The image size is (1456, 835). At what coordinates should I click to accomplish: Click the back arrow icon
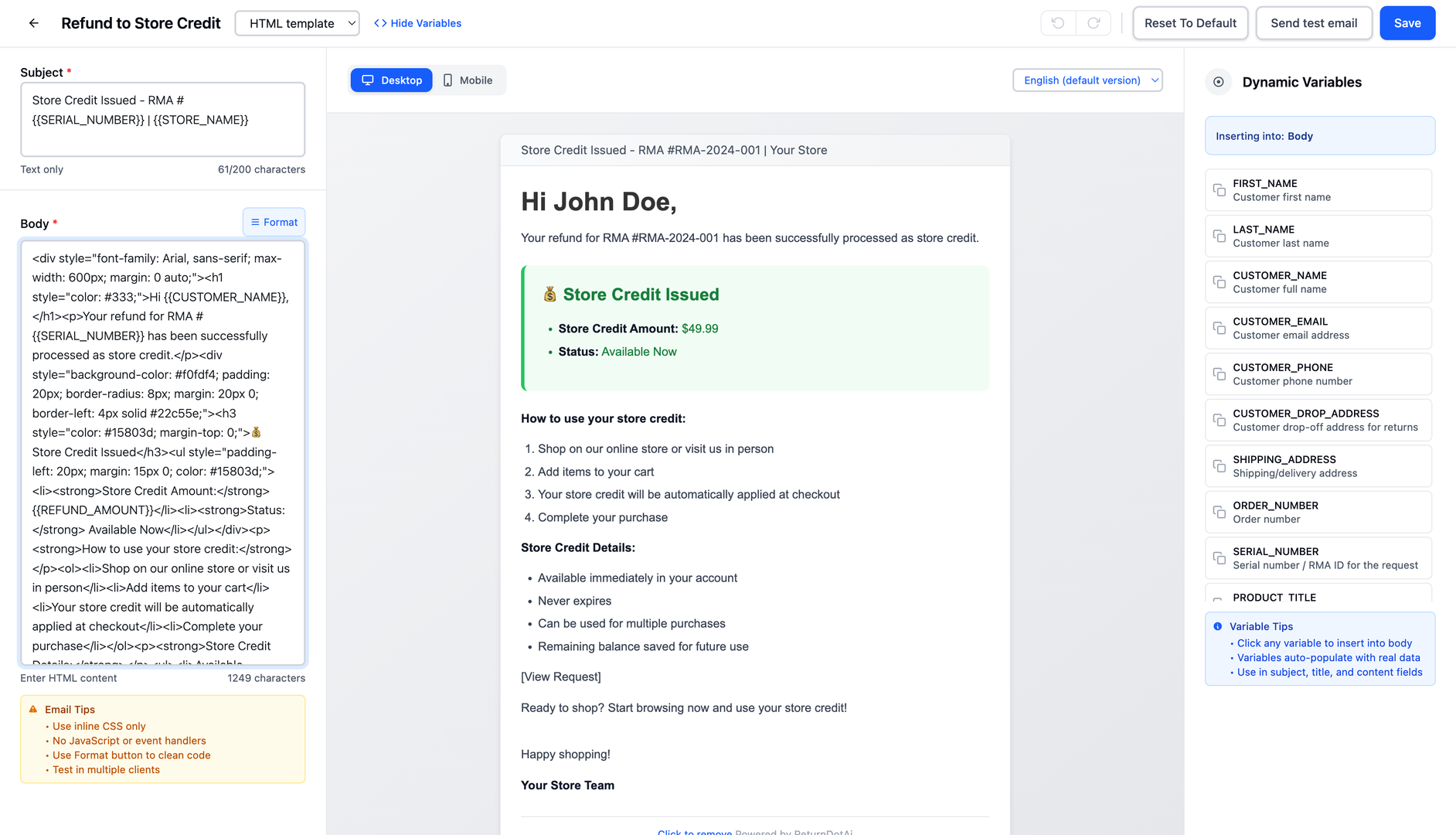pos(34,23)
